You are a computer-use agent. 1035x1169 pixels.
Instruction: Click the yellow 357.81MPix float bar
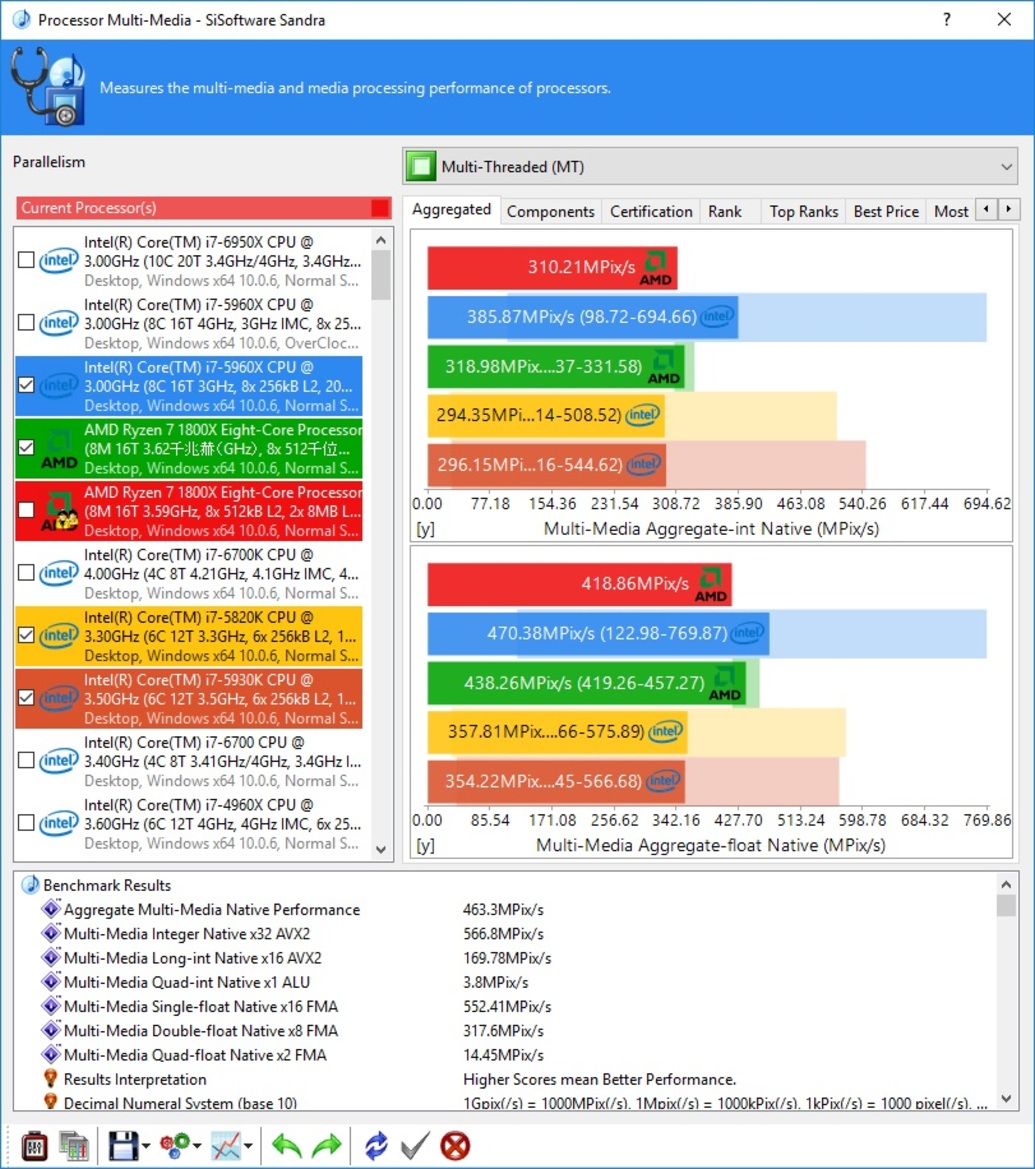click(557, 732)
